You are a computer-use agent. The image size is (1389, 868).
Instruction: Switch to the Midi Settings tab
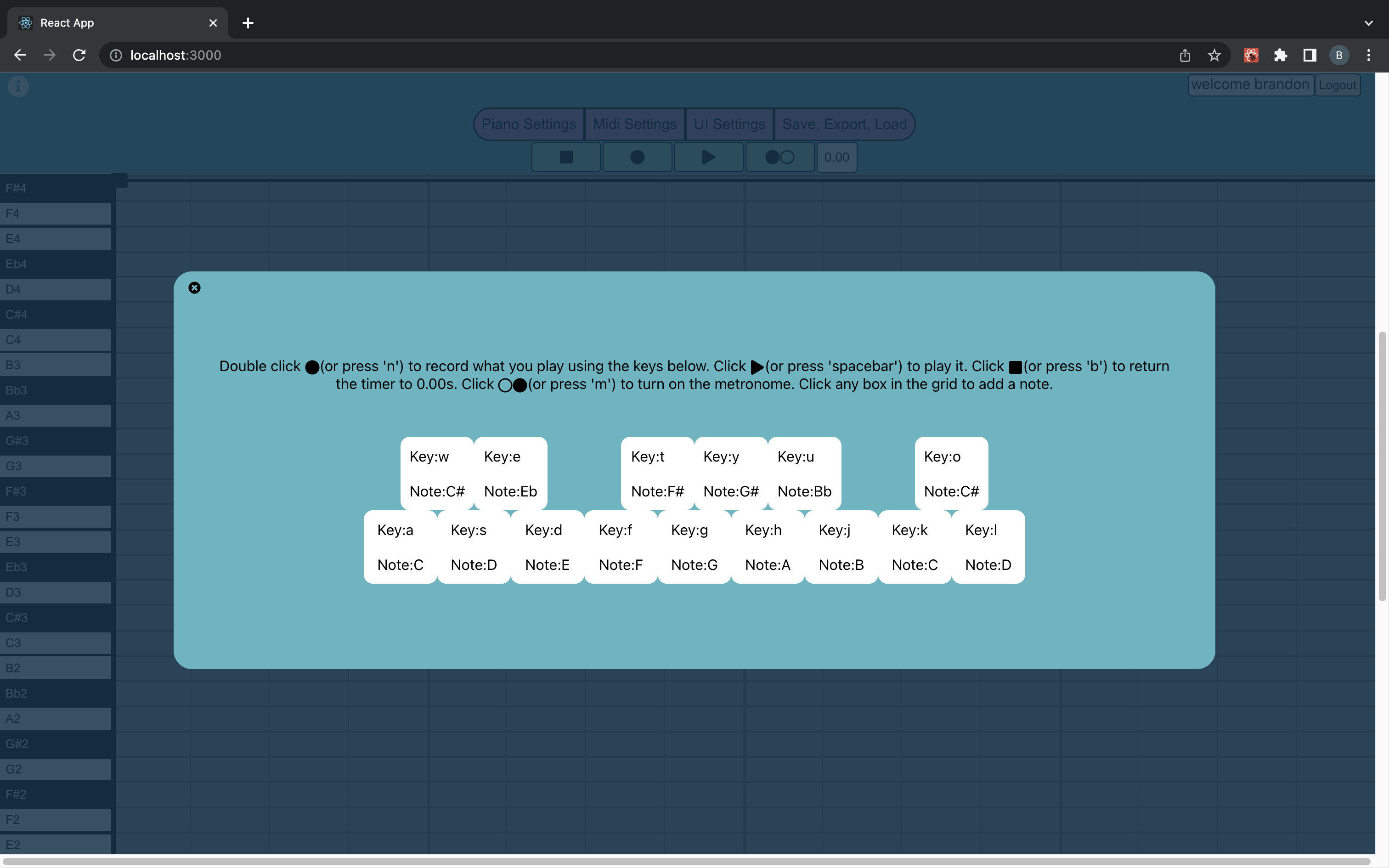[x=634, y=124]
